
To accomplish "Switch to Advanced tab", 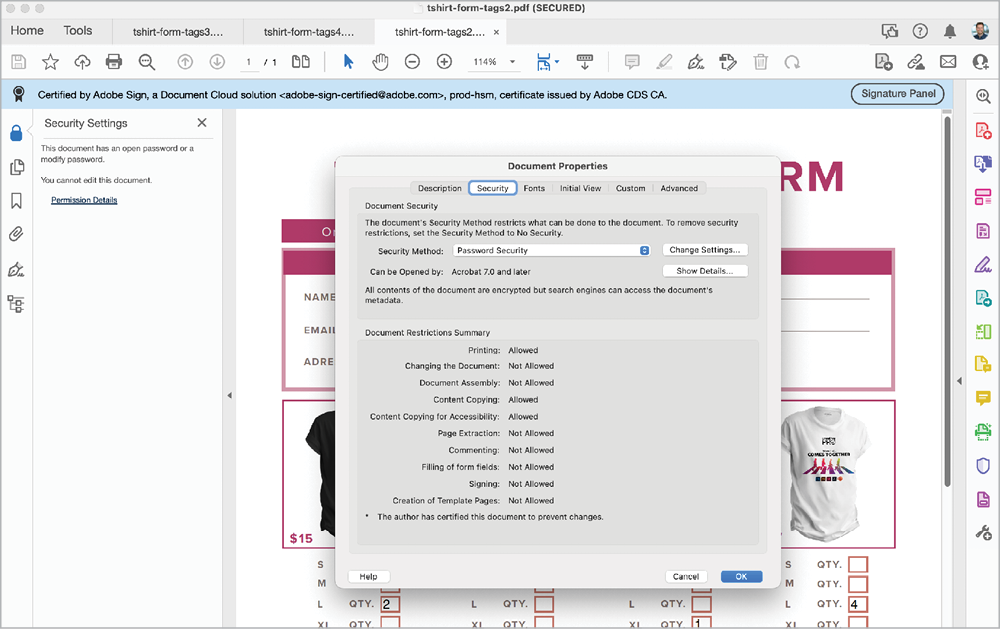I will (x=679, y=188).
